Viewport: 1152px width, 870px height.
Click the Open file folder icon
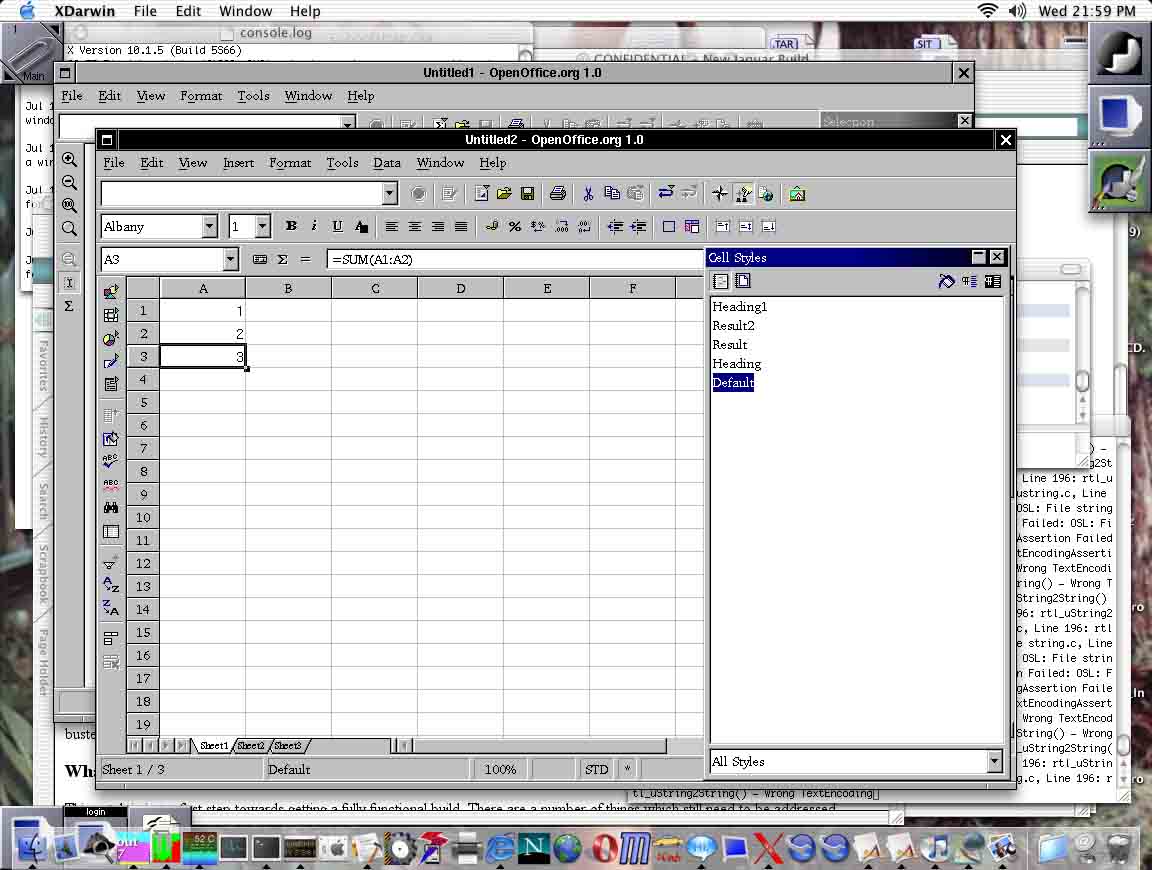504,194
